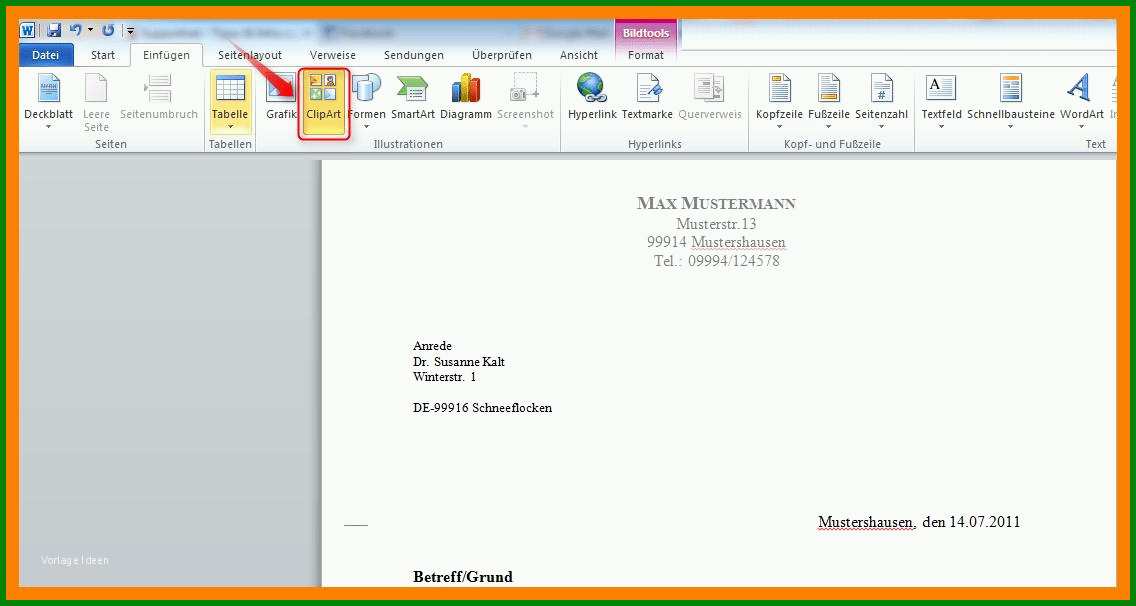This screenshot has height=606, width=1136.
Task: Add a Textmarke bookmark
Action: (x=647, y=97)
